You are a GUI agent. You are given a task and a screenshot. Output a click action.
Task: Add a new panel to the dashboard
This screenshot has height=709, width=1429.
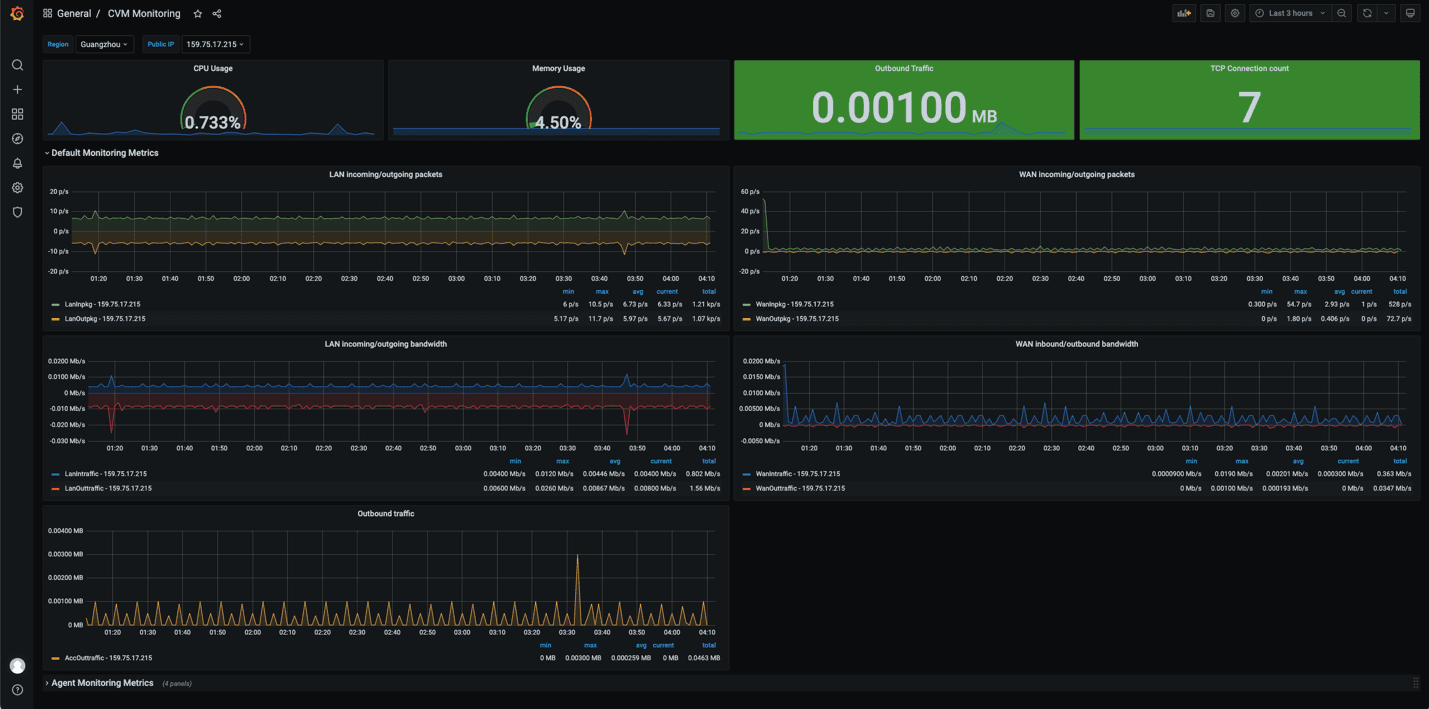pyautogui.click(x=1184, y=13)
